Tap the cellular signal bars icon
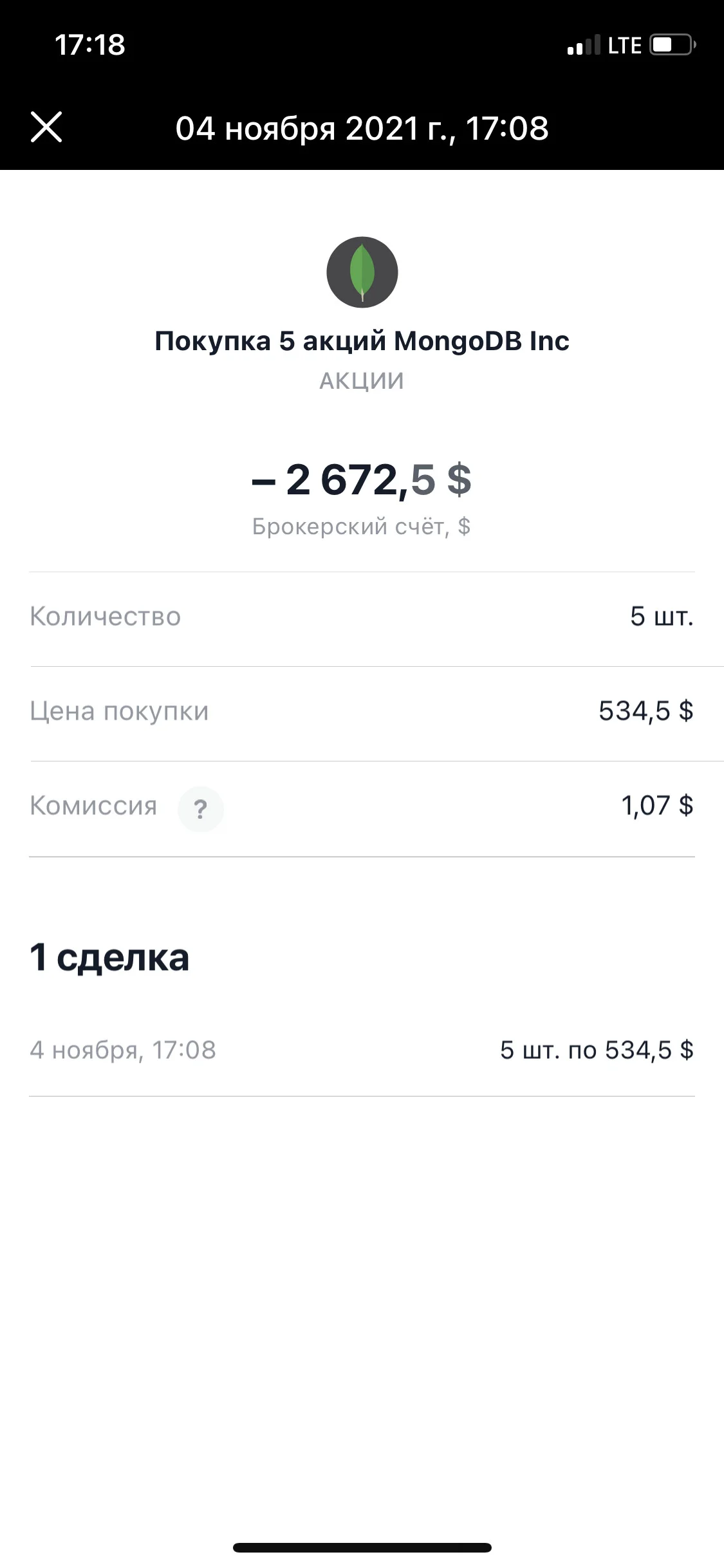 [x=584, y=45]
